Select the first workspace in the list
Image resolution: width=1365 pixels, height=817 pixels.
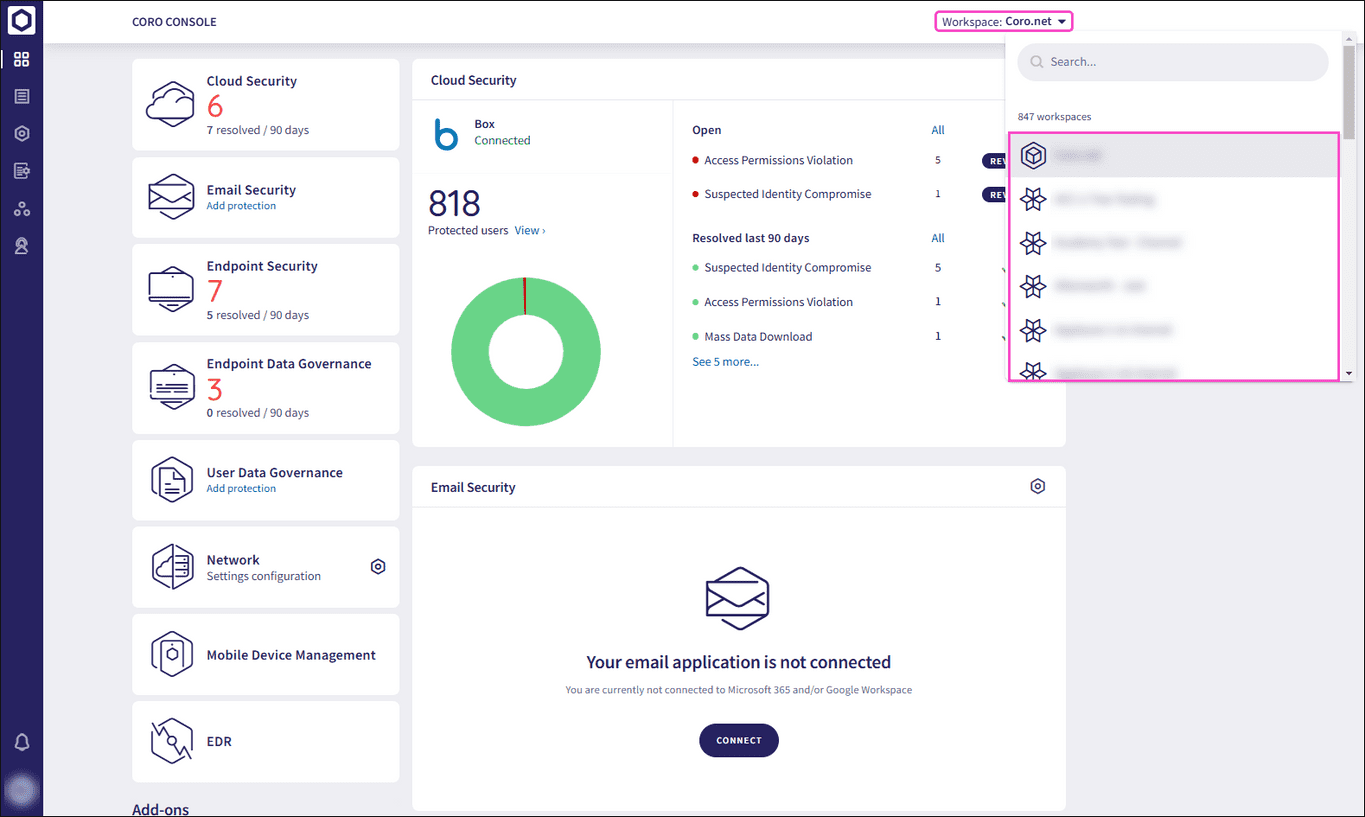click(x=1173, y=156)
